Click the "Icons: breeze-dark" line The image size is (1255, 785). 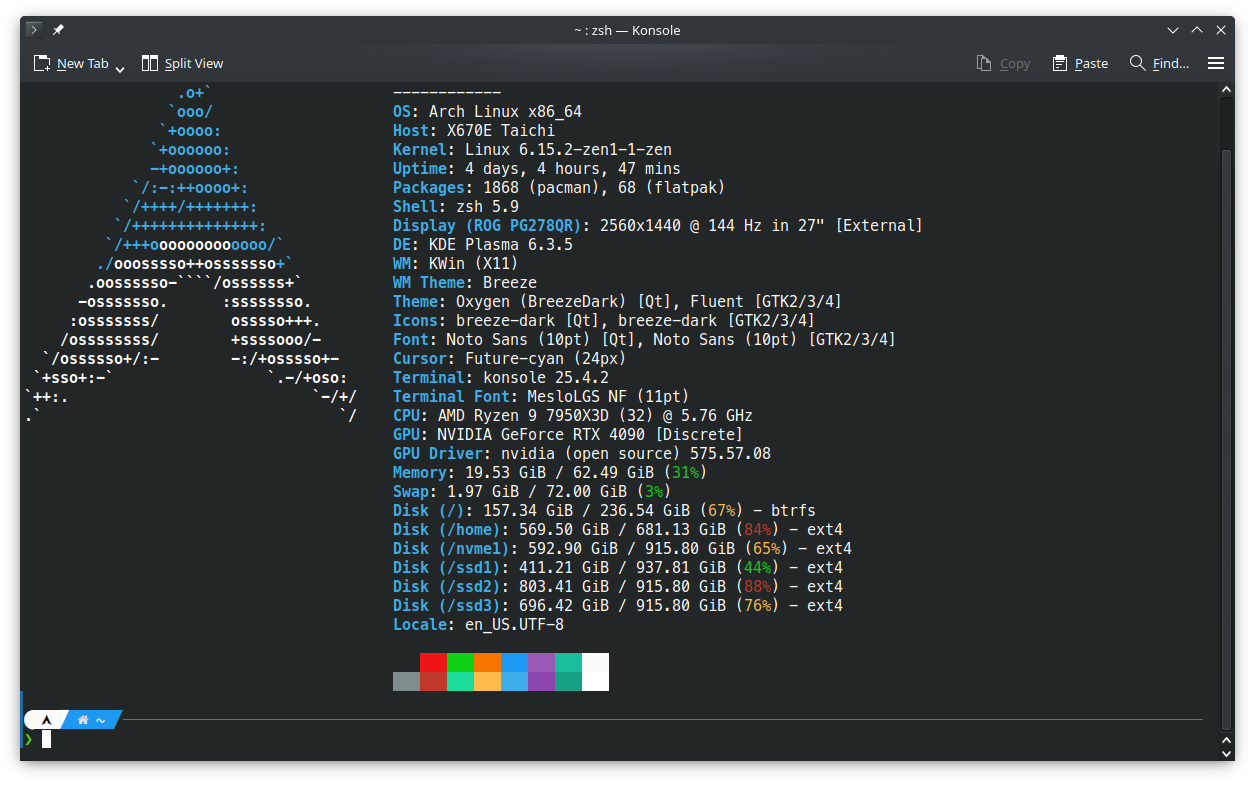(x=604, y=320)
